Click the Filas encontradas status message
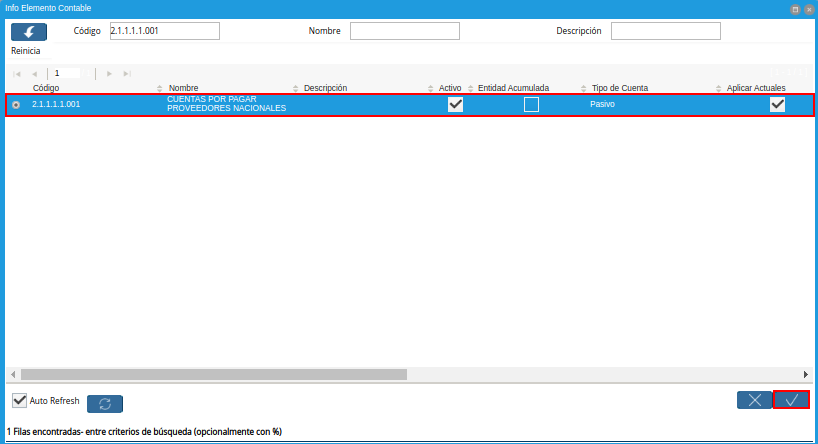This screenshot has width=818, height=444. pos(145,431)
